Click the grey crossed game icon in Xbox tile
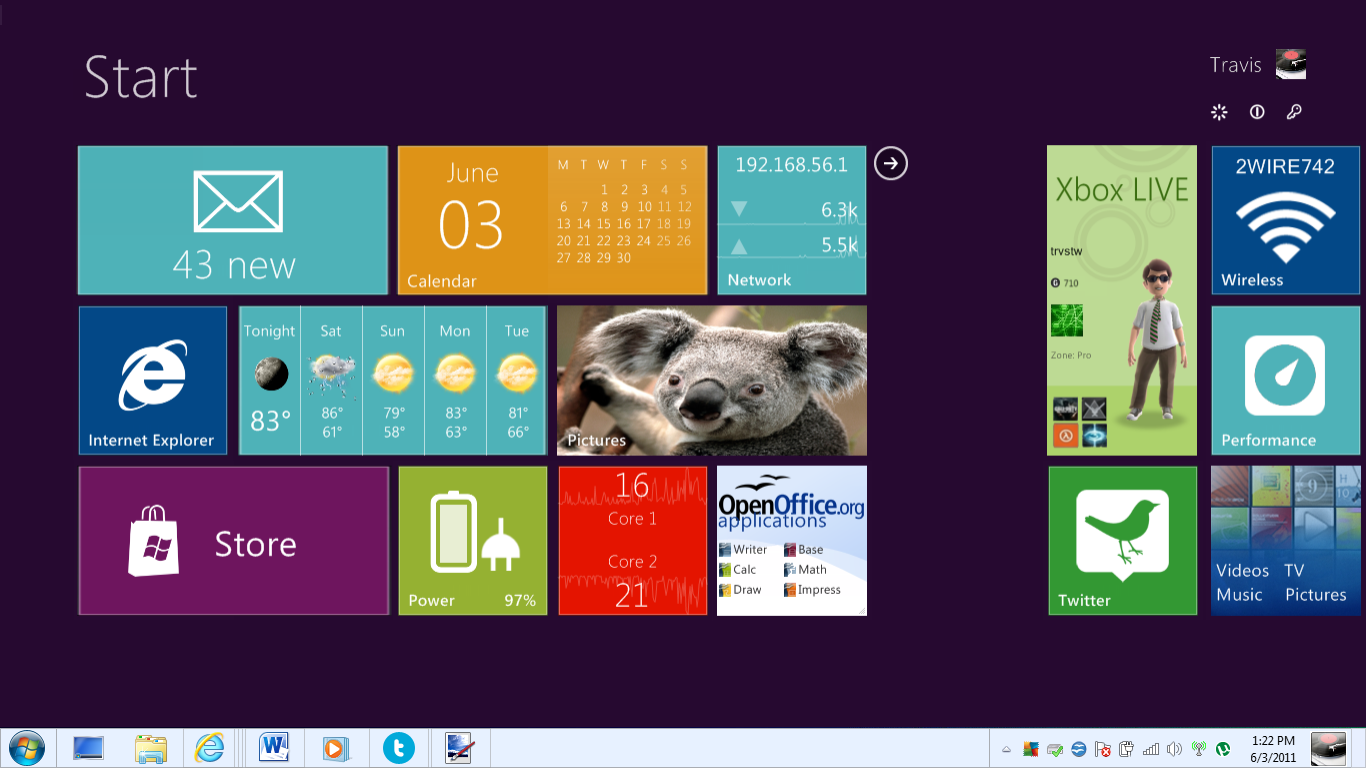 click(1093, 409)
